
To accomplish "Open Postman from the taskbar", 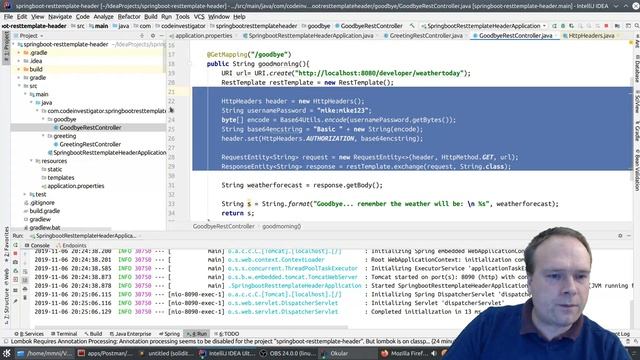I will (x=105, y=353).
